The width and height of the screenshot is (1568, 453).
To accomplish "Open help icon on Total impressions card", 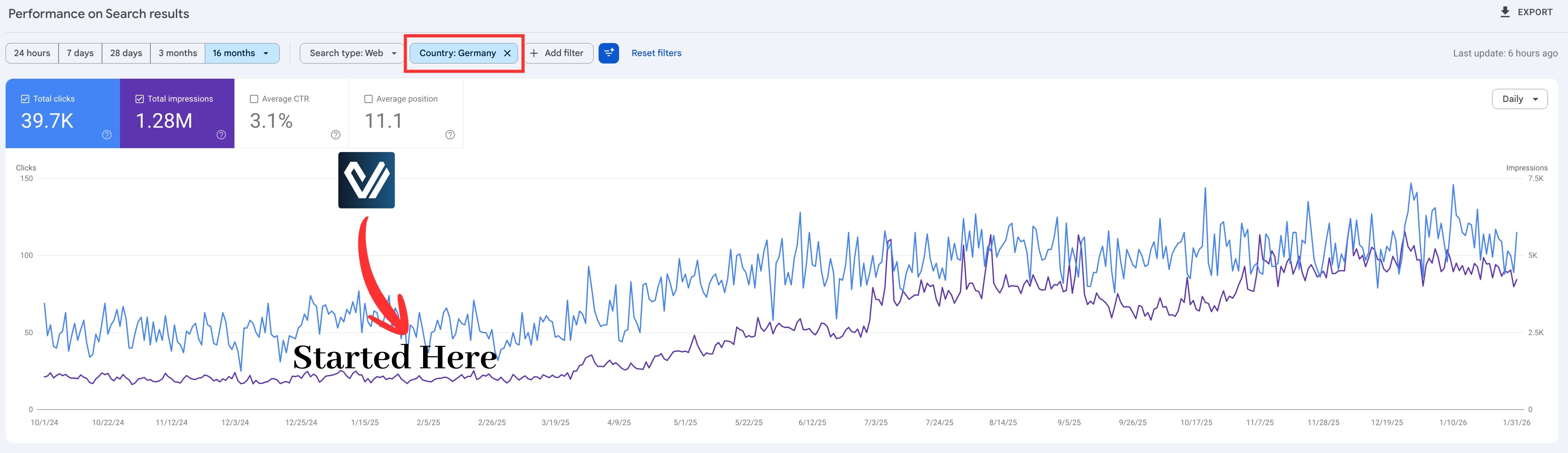I will tap(221, 135).
